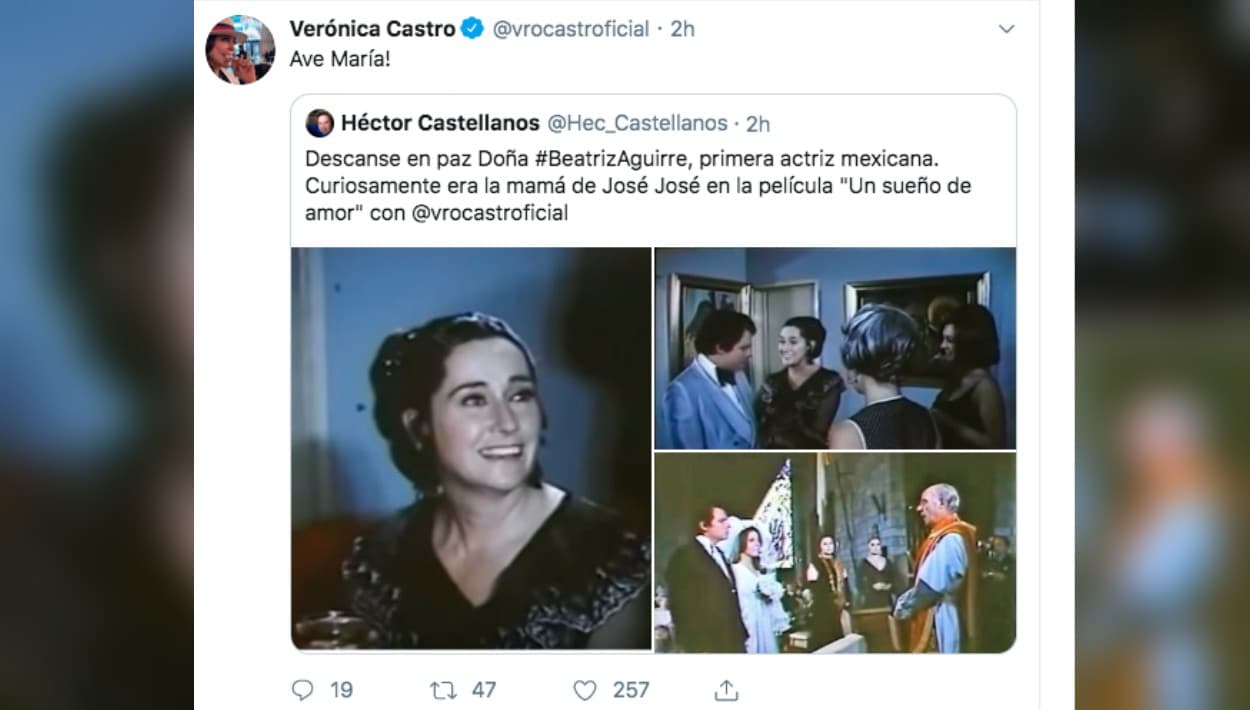Open the share icon below the tweet
Viewport: 1250px width, 710px height.
[726, 689]
